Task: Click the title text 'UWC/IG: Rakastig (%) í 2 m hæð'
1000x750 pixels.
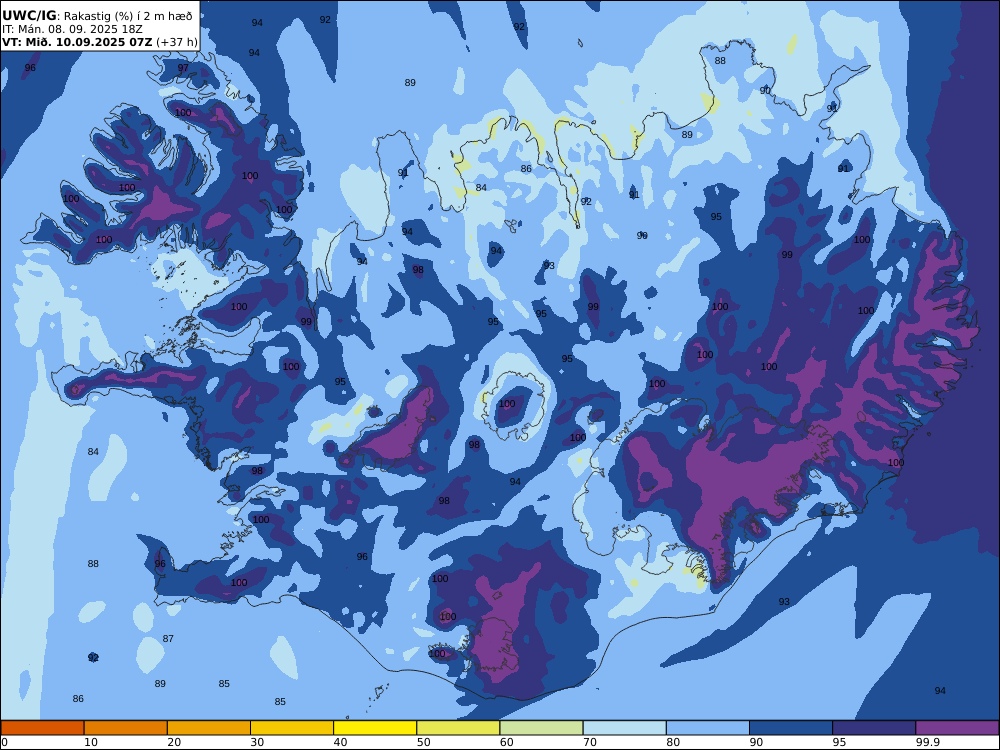Action: coord(97,15)
